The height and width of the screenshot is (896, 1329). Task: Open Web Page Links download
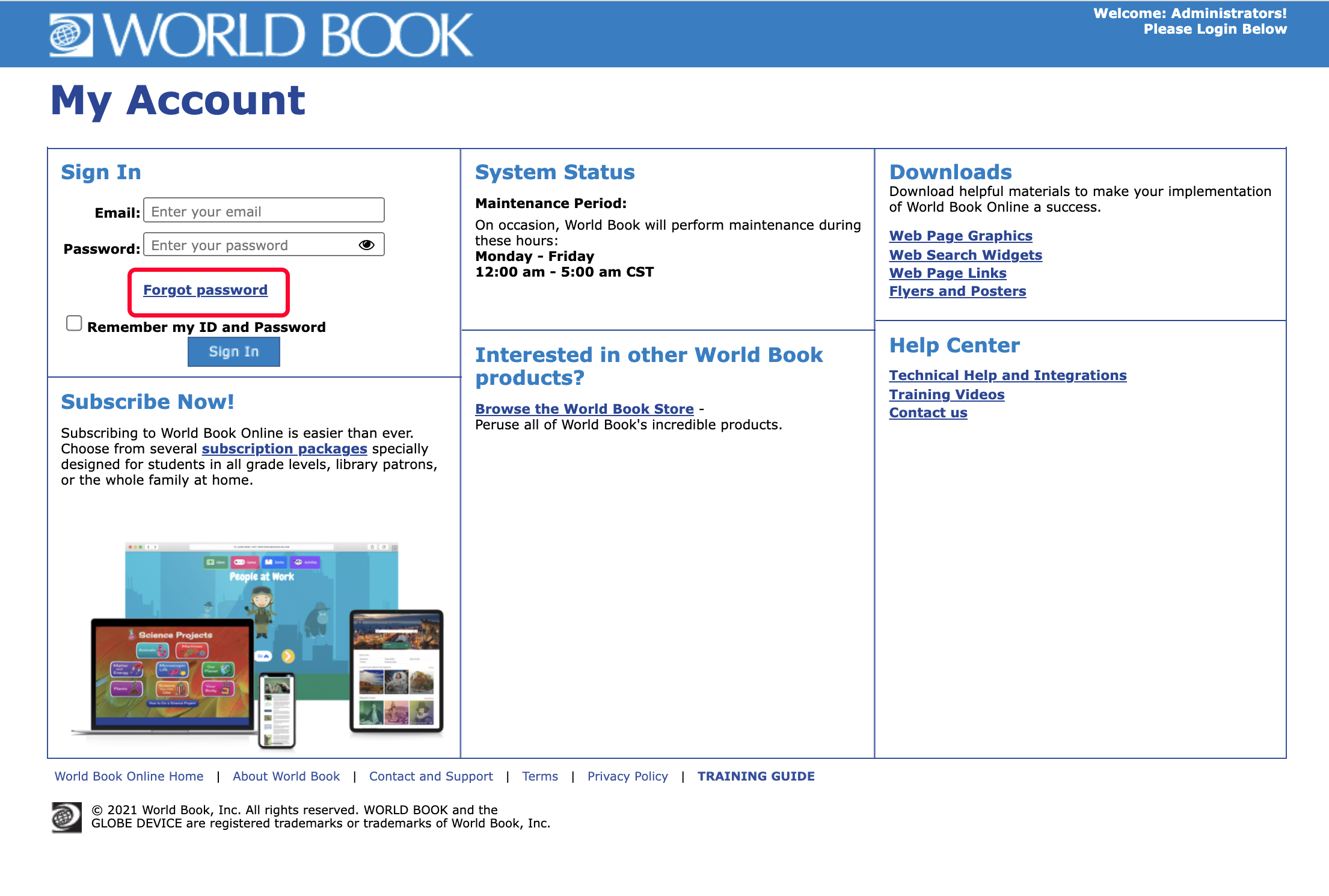pos(948,273)
